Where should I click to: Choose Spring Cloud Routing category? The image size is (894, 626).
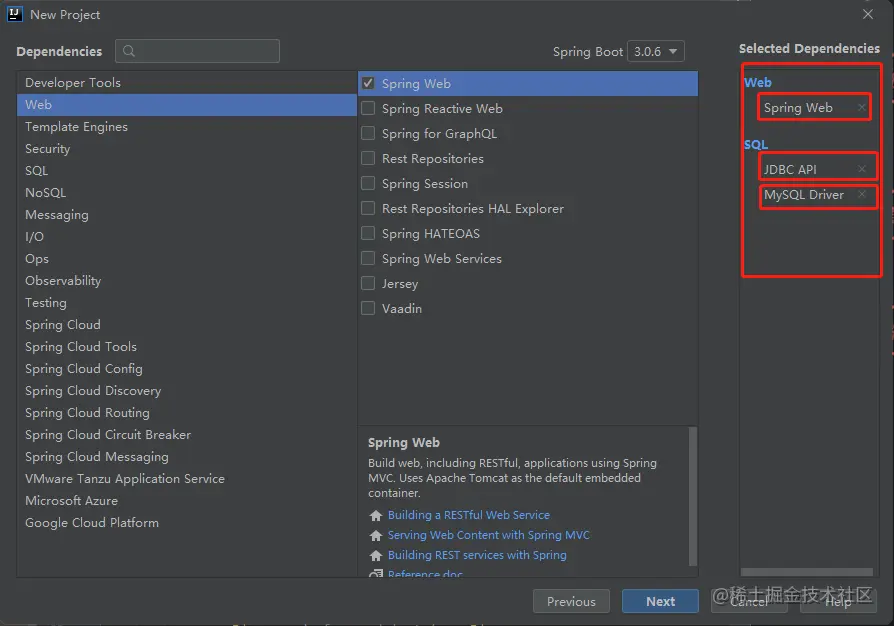187,413
